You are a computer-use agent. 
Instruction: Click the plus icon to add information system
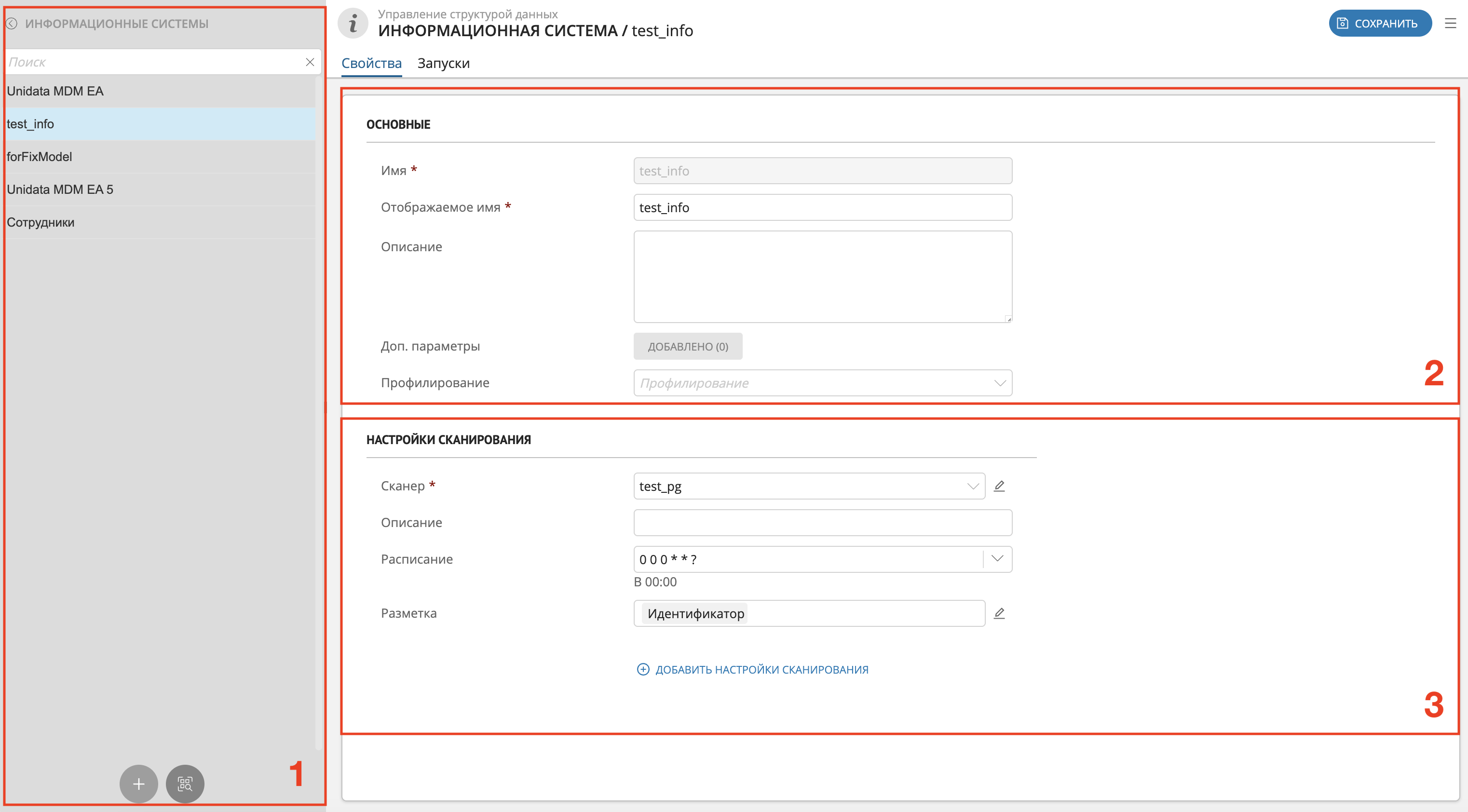(x=138, y=784)
